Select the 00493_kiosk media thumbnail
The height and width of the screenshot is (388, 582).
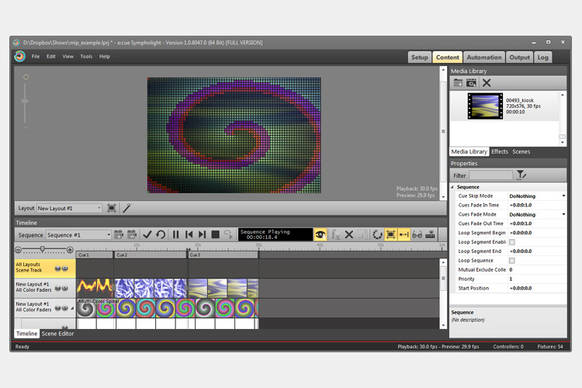point(485,106)
